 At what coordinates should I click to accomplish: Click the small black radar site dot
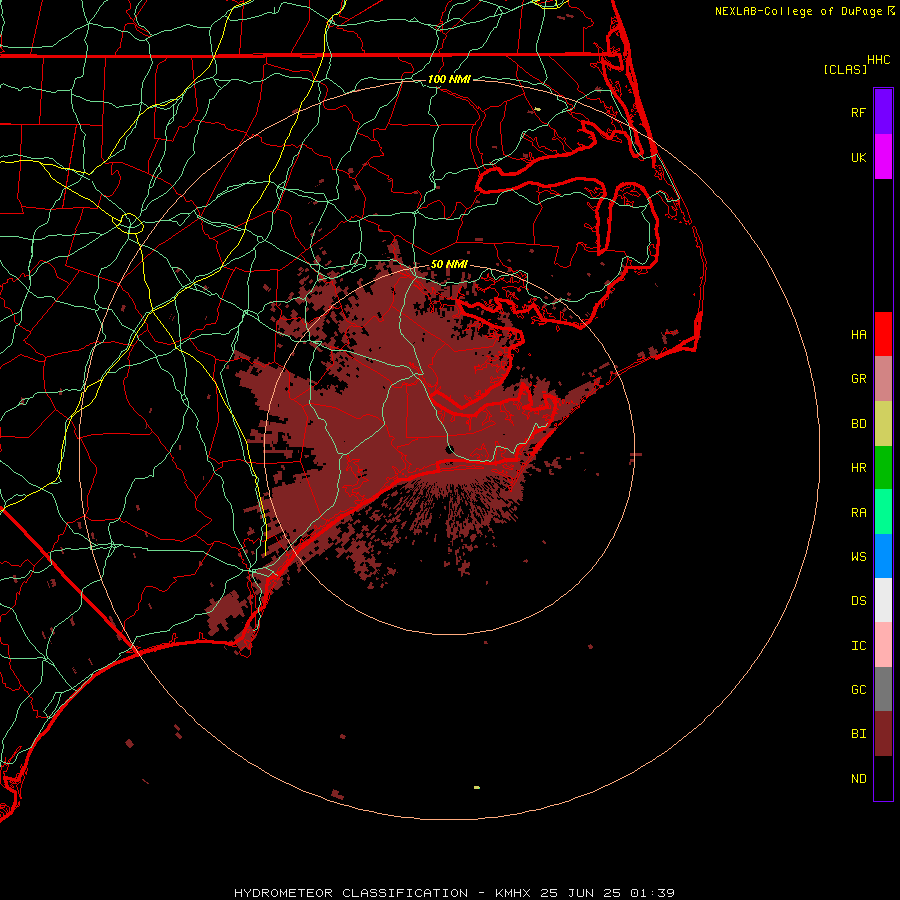(x=450, y=448)
